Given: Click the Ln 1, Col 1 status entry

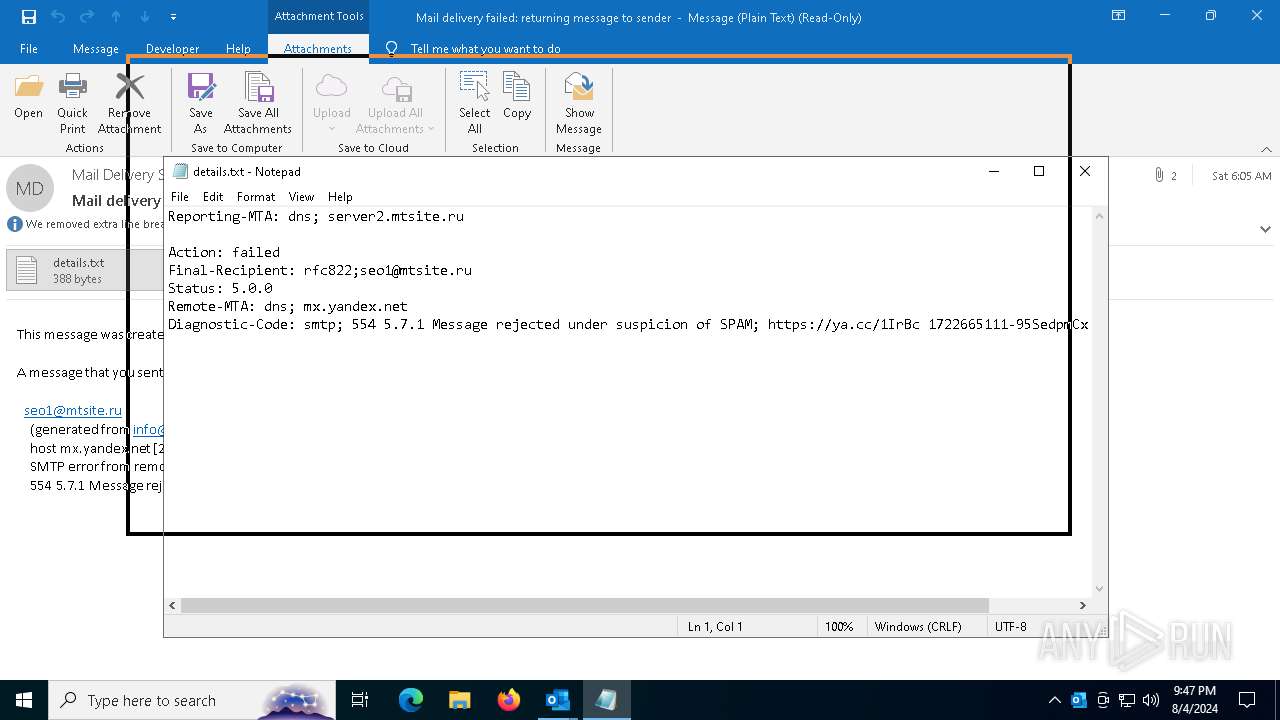Looking at the screenshot, I should [715, 626].
